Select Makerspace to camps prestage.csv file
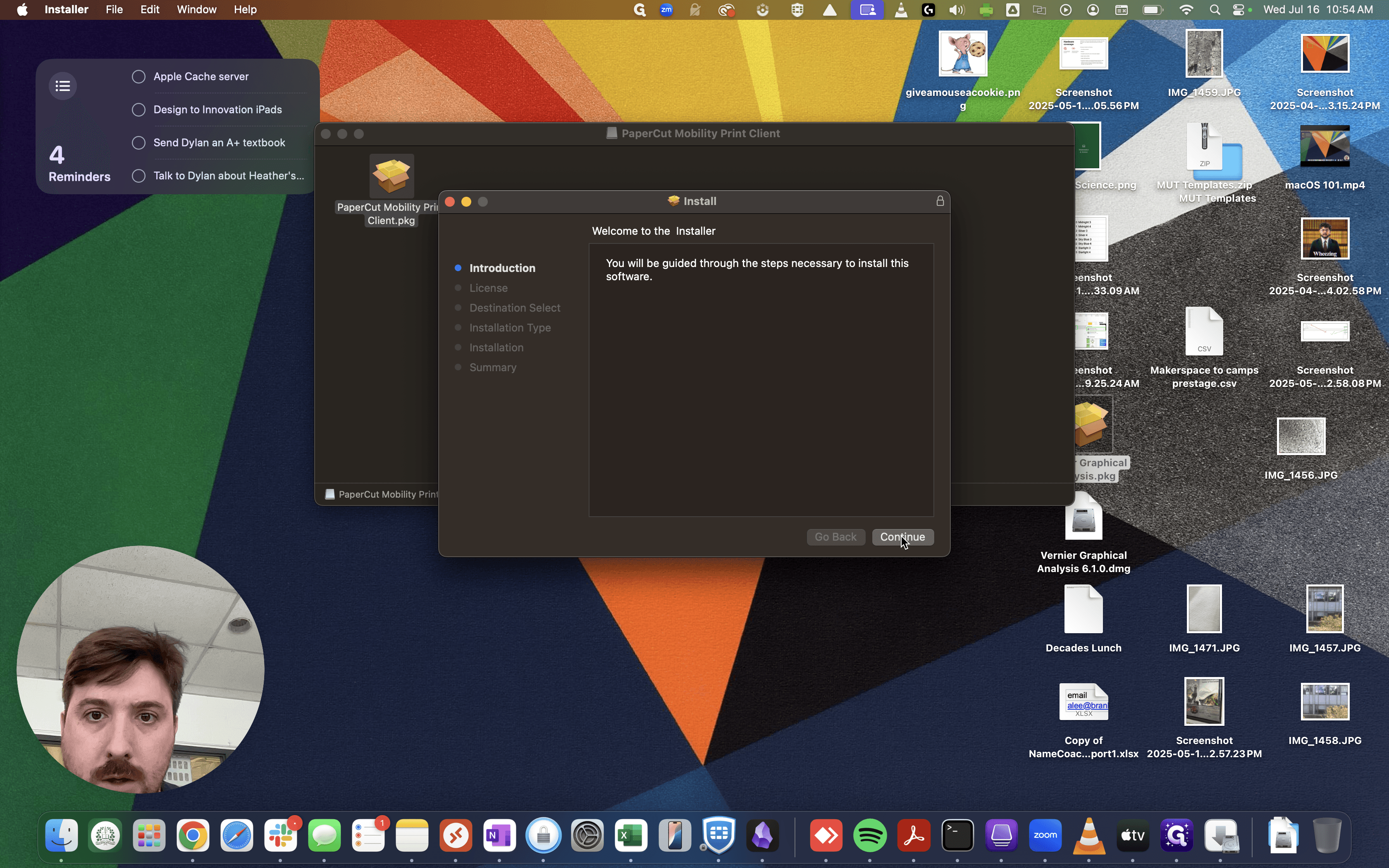Screen dimensions: 1389x868 pyautogui.click(x=1205, y=332)
